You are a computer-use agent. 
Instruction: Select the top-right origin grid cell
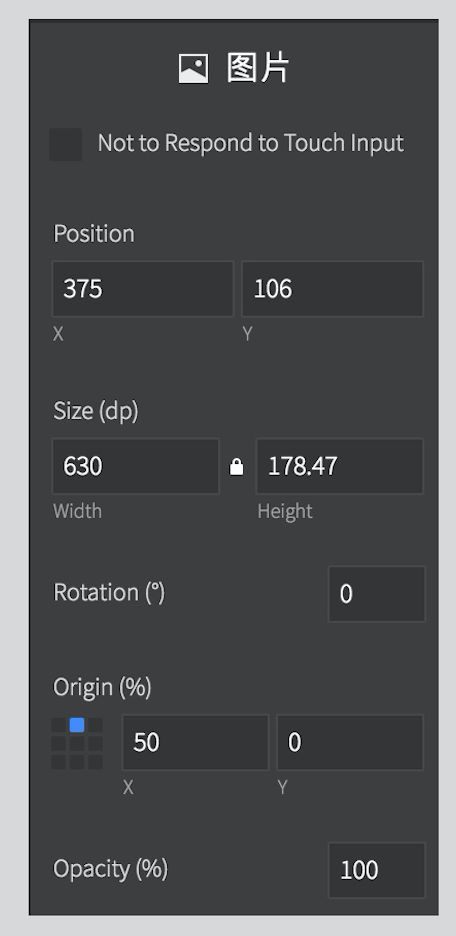95,725
